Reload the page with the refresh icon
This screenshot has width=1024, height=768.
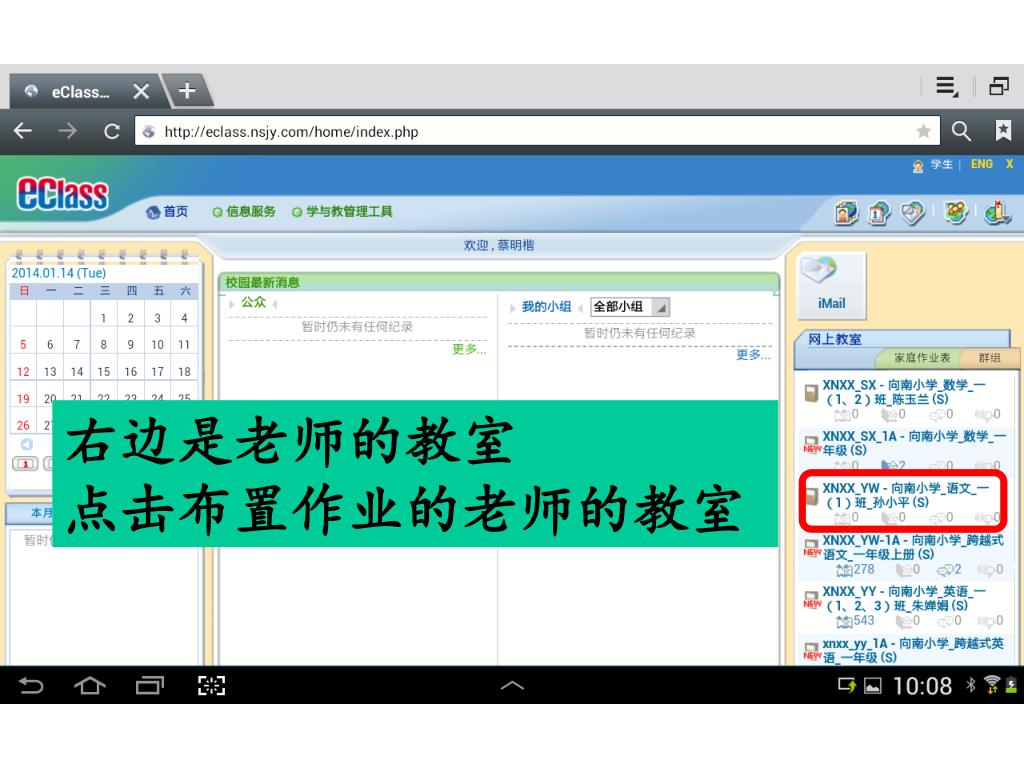point(112,131)
